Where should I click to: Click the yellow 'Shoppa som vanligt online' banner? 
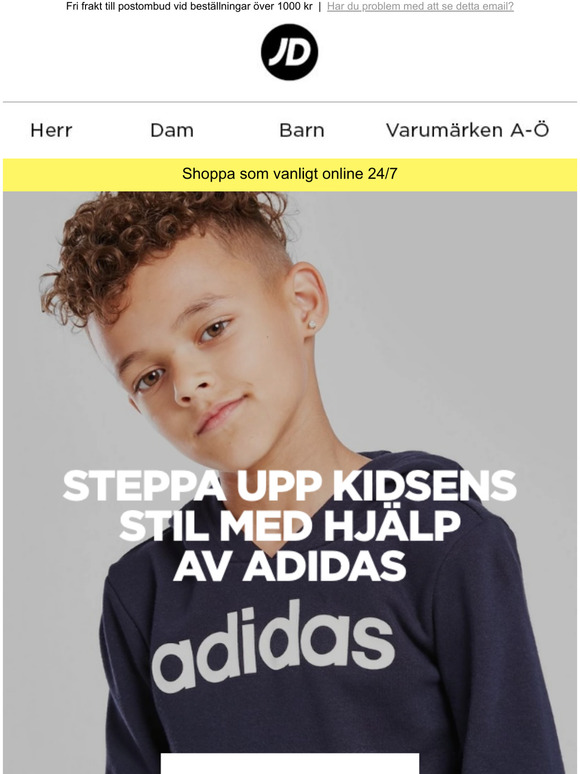coord(290,175)
